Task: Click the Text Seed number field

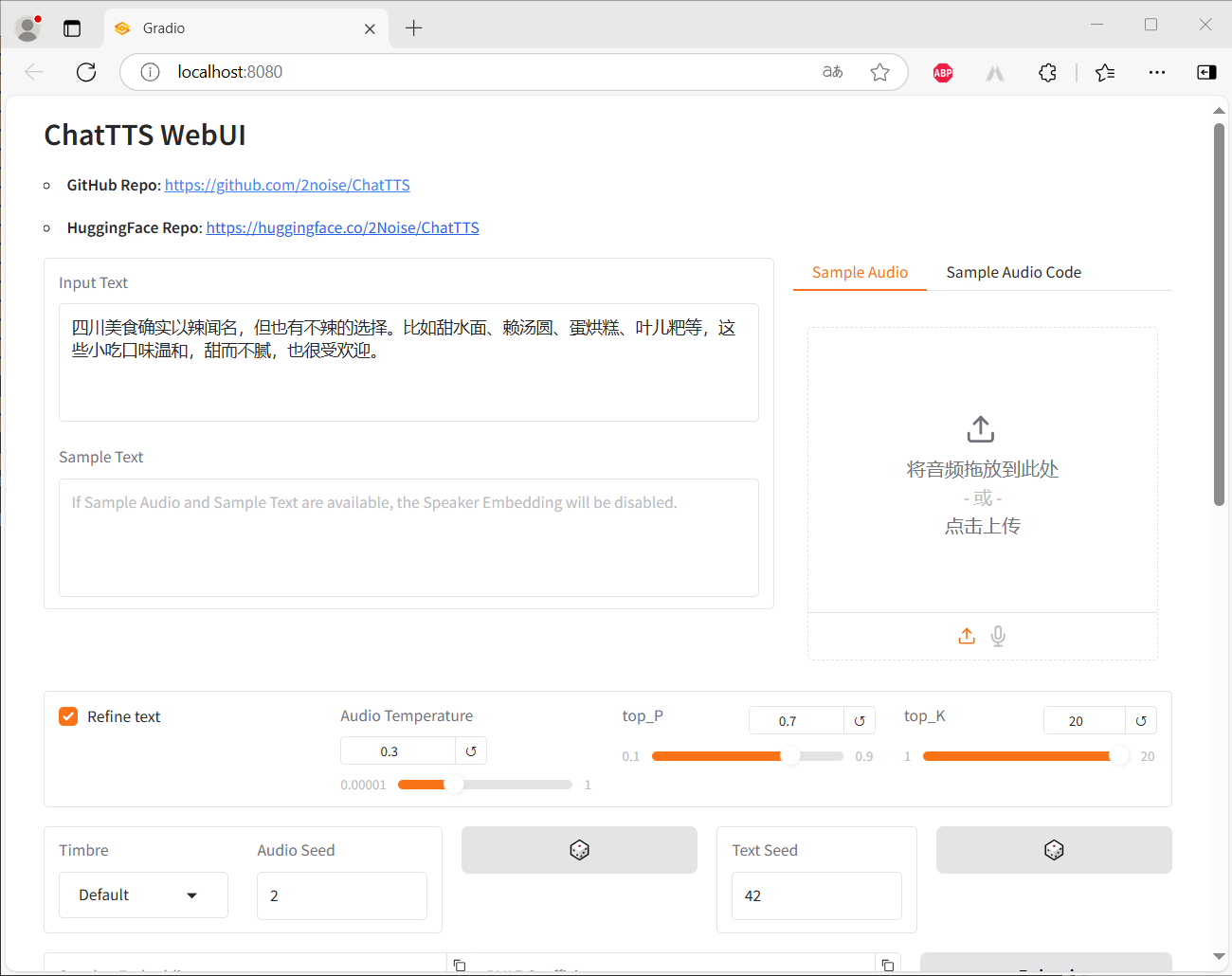Action: tap(817, 895)
